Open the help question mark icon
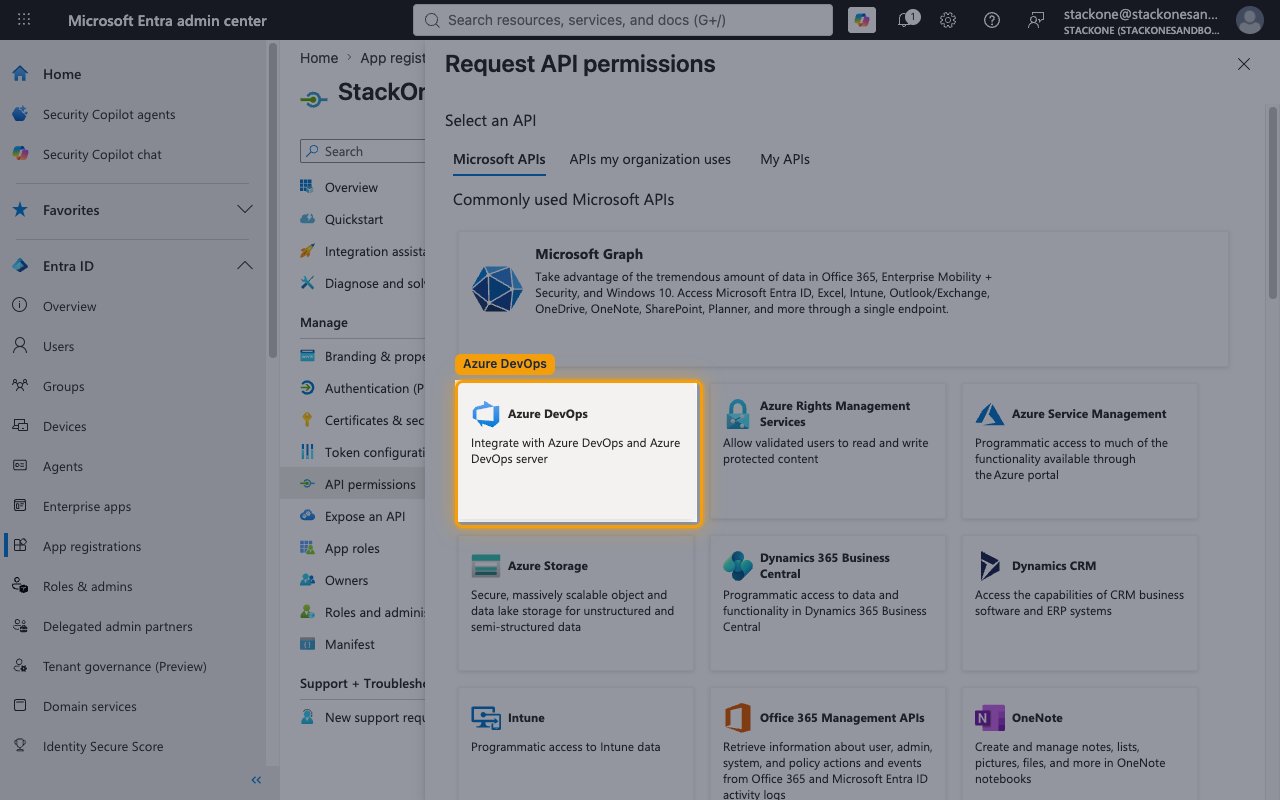 tap(992, 20)
